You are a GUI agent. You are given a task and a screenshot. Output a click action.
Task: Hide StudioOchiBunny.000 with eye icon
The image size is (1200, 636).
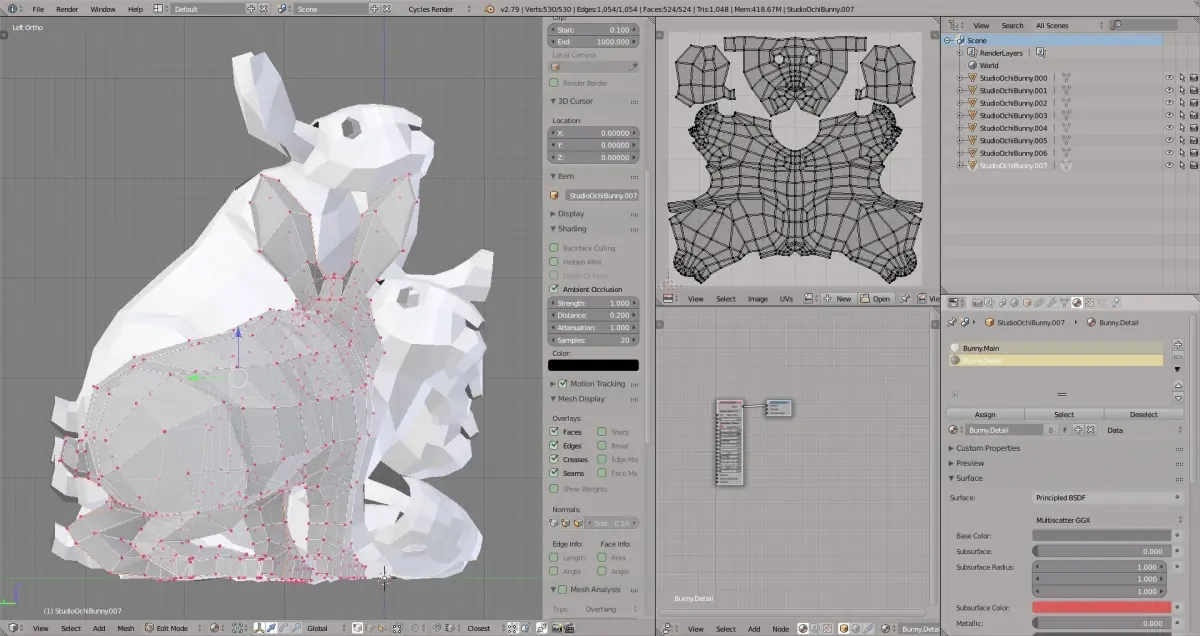tap(1169, 78)
